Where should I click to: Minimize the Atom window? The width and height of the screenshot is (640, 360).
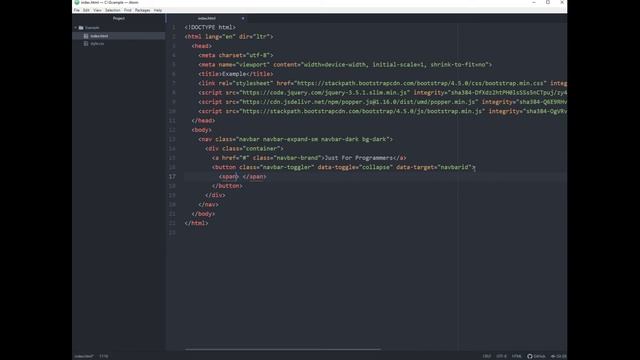coord(534,2)
